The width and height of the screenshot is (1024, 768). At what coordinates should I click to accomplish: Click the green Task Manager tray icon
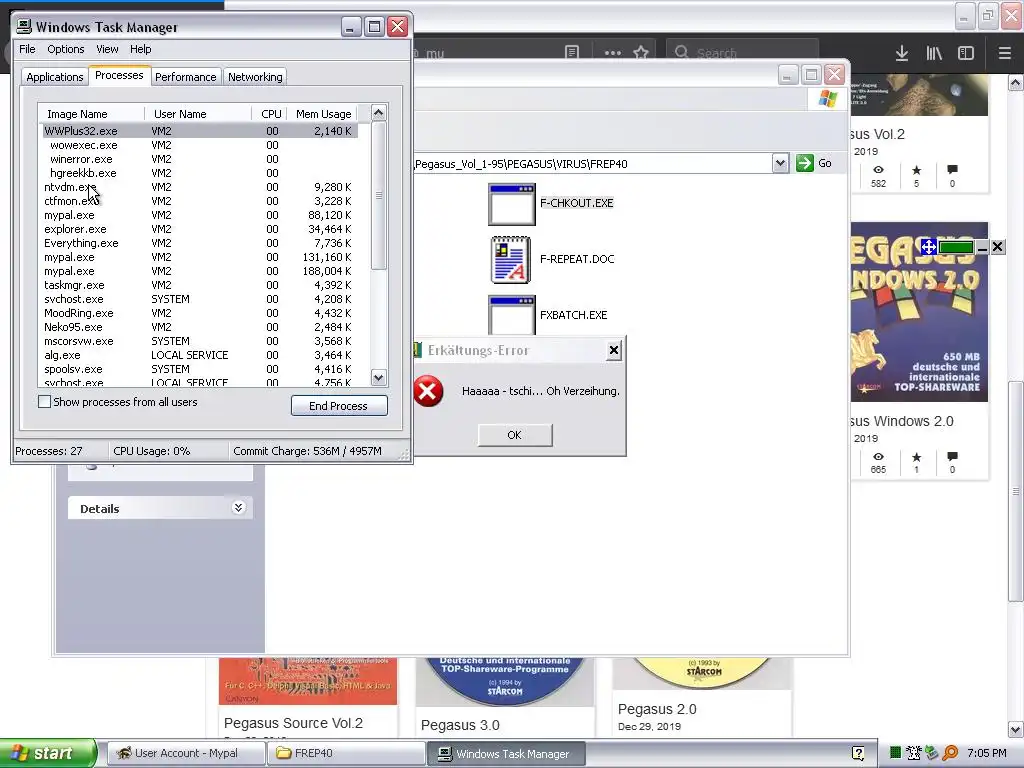tap(895, 753)
